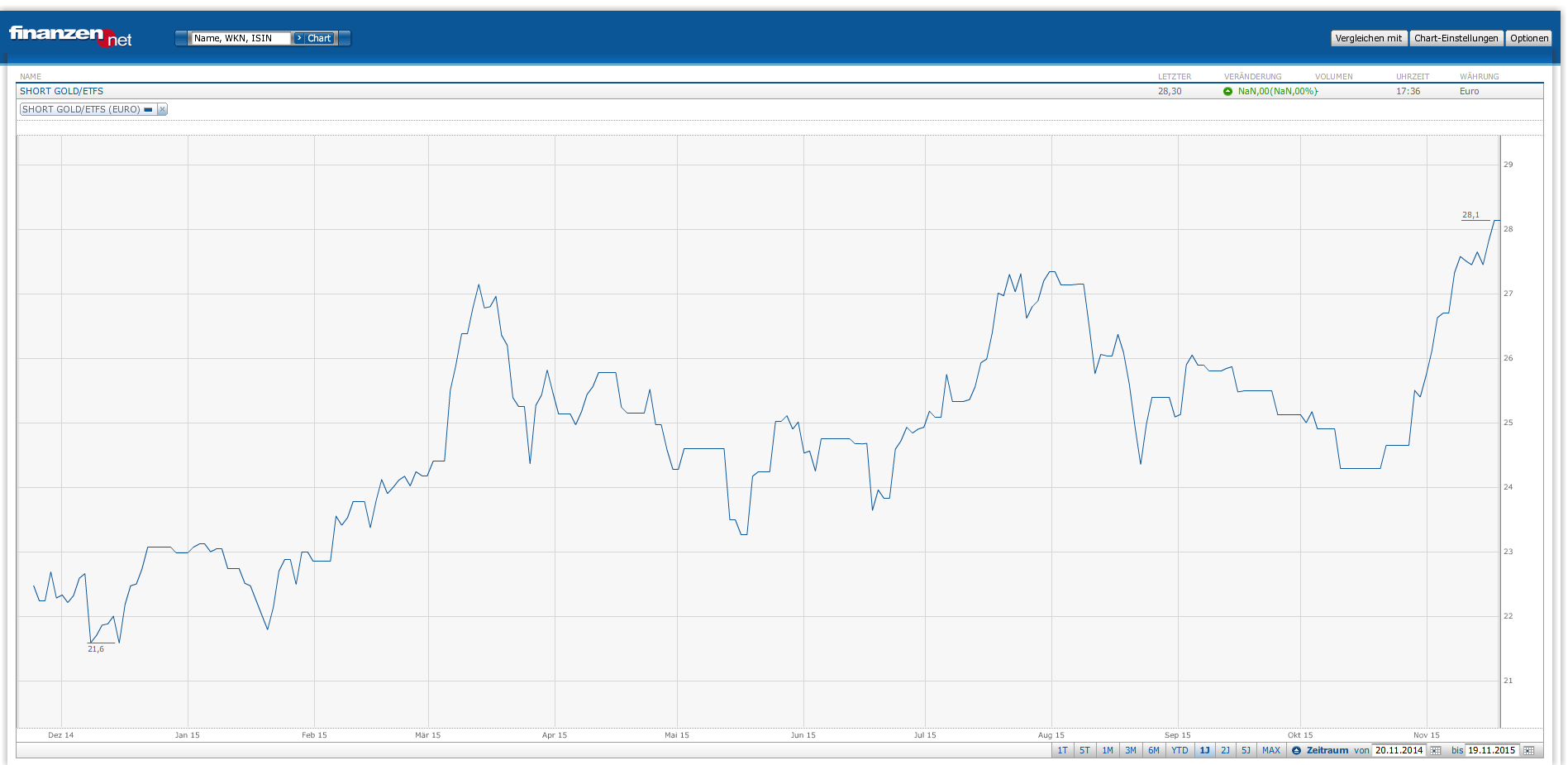This screenshot has height=765, width=1568.
Task: Select the 1M time range
Action: pyautogui.click(x=1108, y=751)
